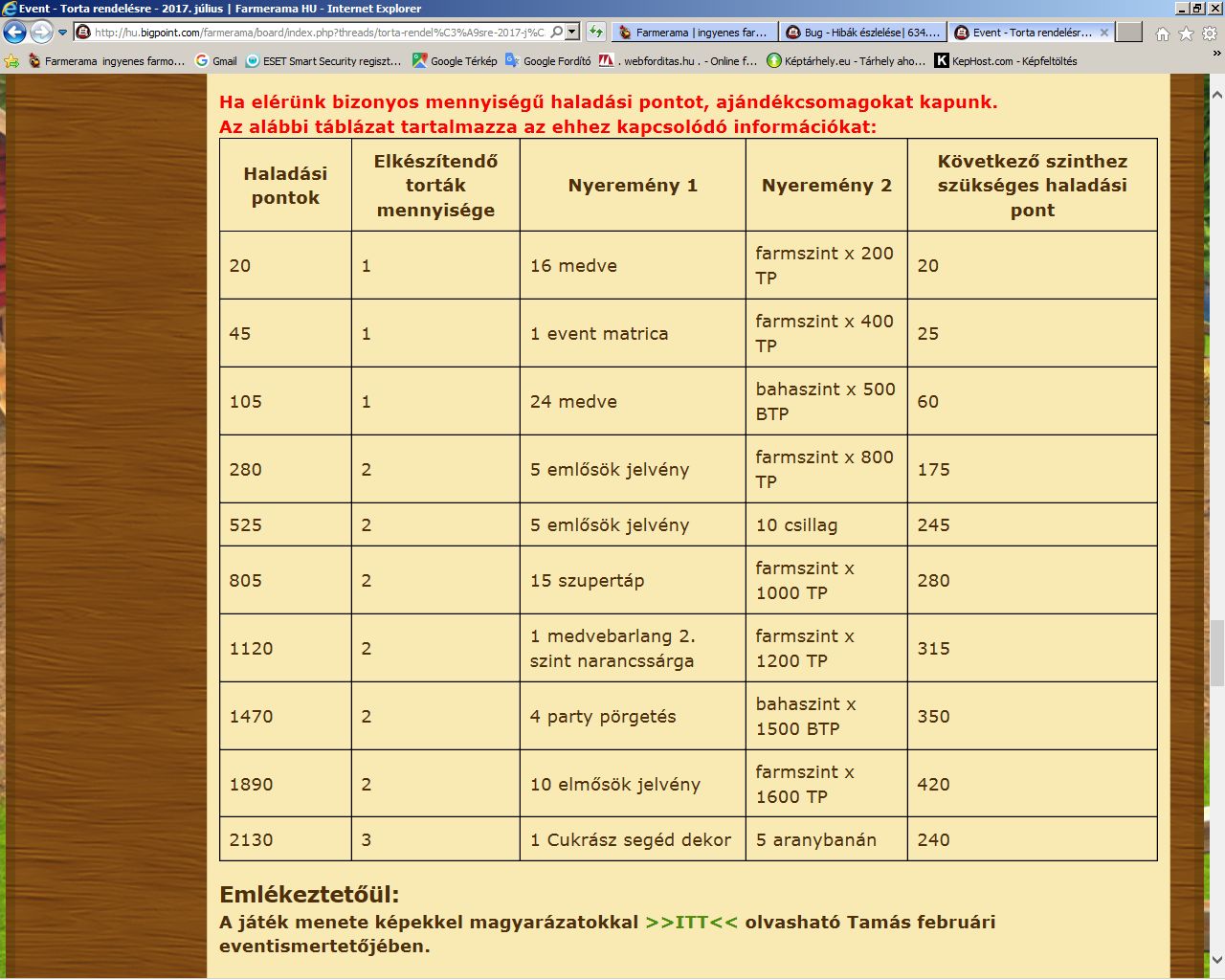This screenshot has height=980, width=1225.
Task: Expand the address bar autocomplete dropdown
Action: coord(572,32)
